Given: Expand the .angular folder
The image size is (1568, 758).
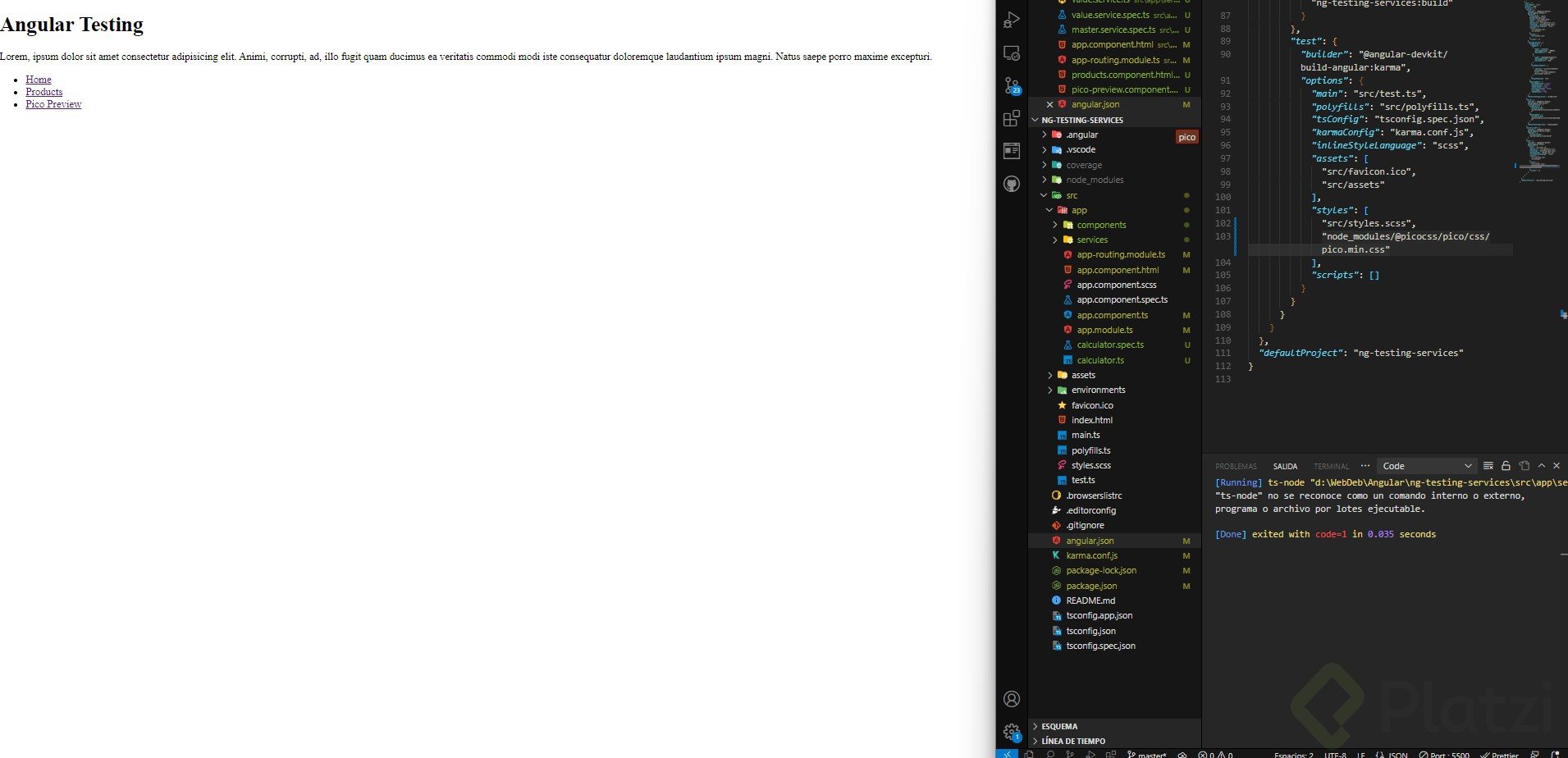Looking at the screenshot, I should 1115,135.
